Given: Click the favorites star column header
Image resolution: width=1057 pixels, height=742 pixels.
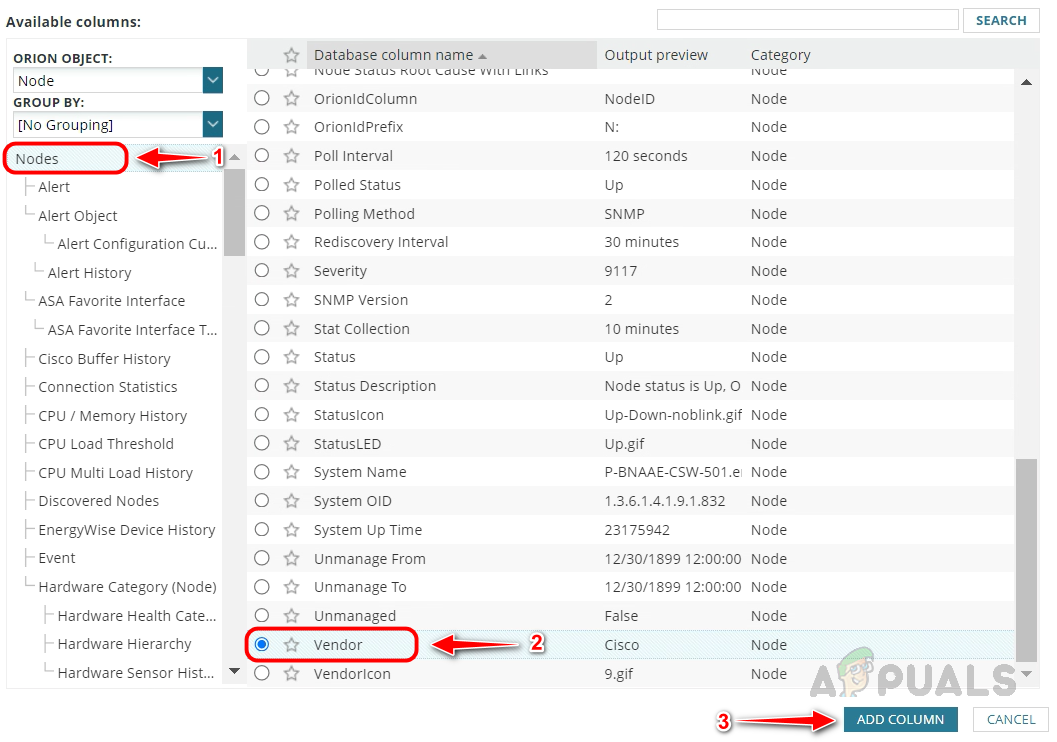Looking at the screenshot, I should point(291,55).
